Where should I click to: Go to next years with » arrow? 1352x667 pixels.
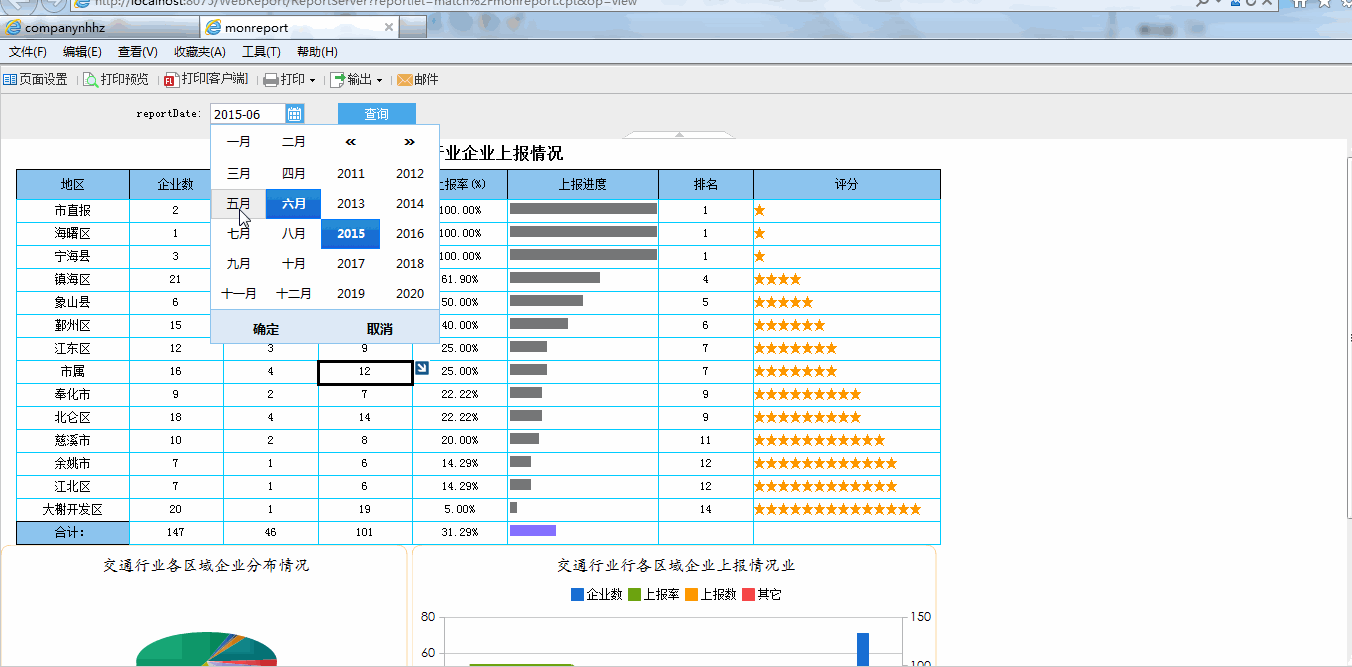(x=409, y=142)
